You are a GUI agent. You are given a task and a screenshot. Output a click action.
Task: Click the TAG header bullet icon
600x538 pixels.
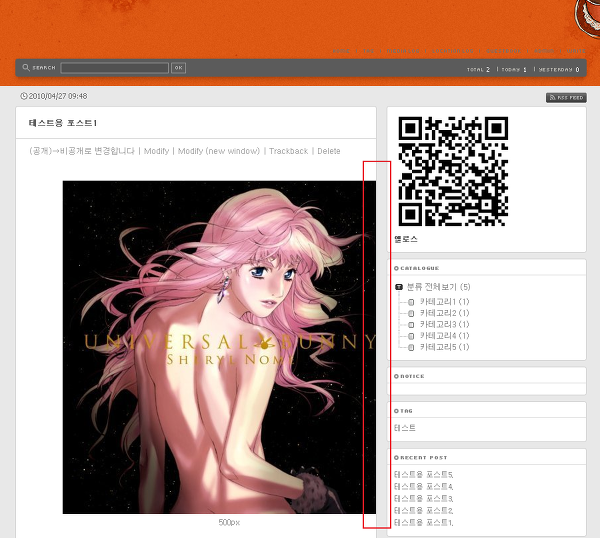coord(396,411)
